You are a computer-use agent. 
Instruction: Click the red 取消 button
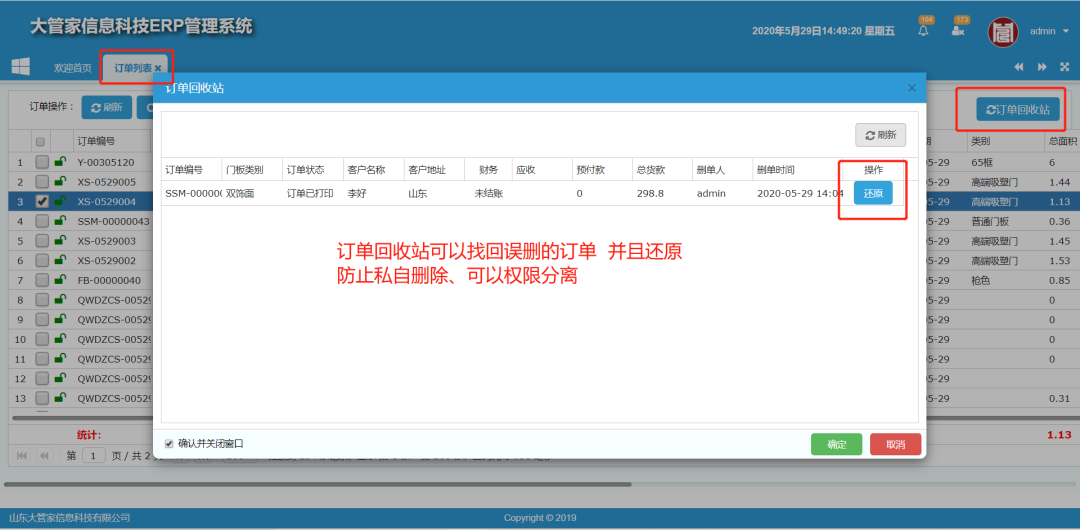[x=895, y=444]
